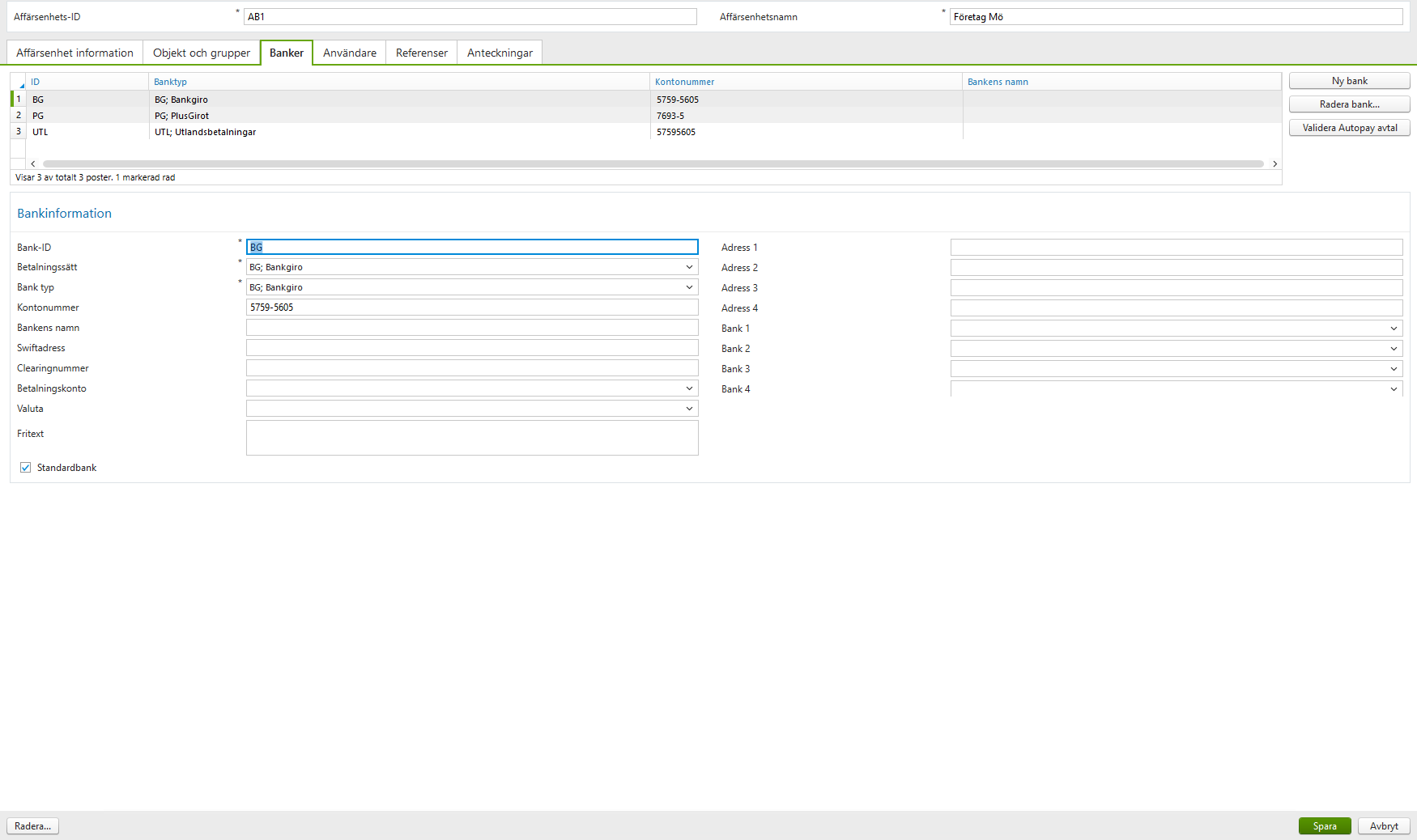Expand the Bank 1 dropdown
This screenshot has height=840, width=1417.
tap(1394, 328)
